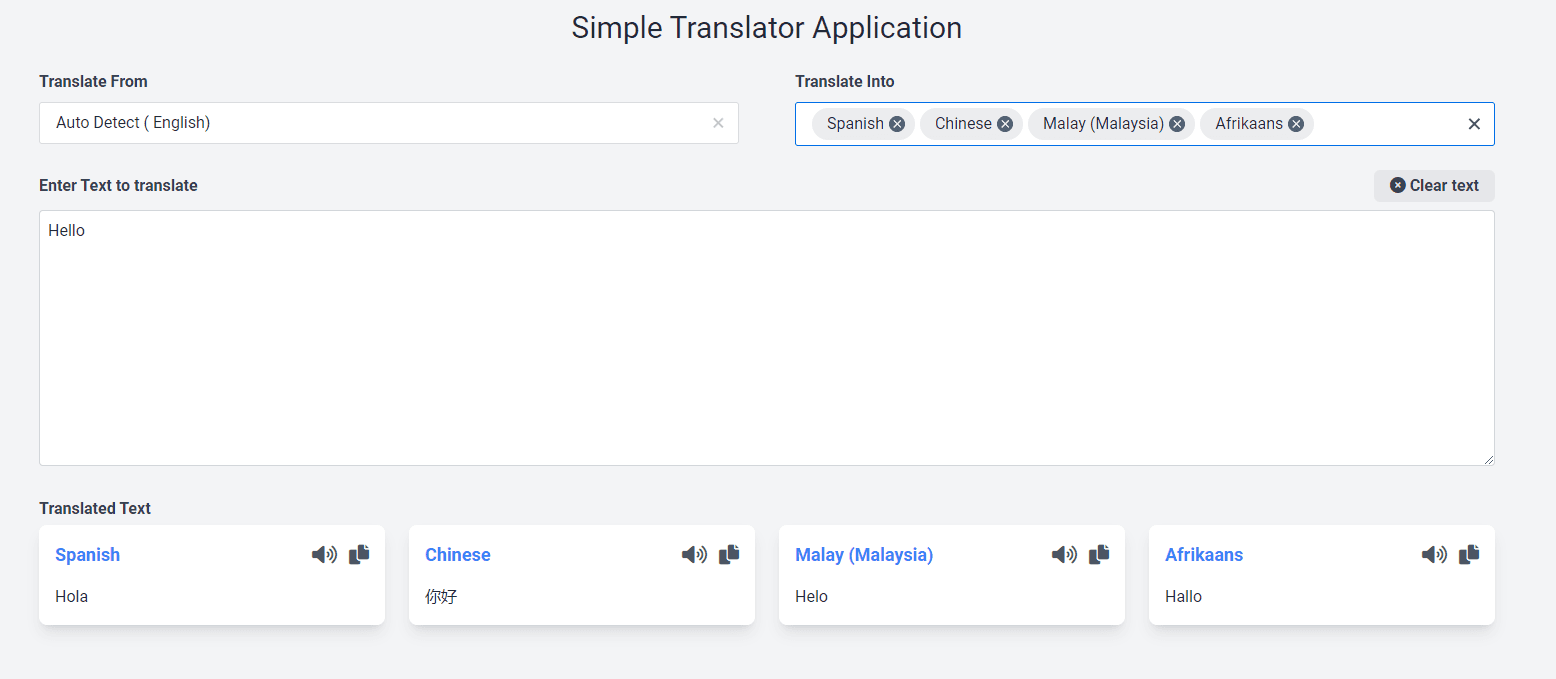Clear the Auto Detect source language selection
This screenshot has height=679, width=1556.
pyautogui.click(x=718, y=122)
